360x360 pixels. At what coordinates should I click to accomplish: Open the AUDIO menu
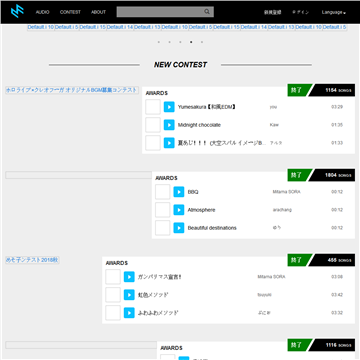tap(43, 12)
